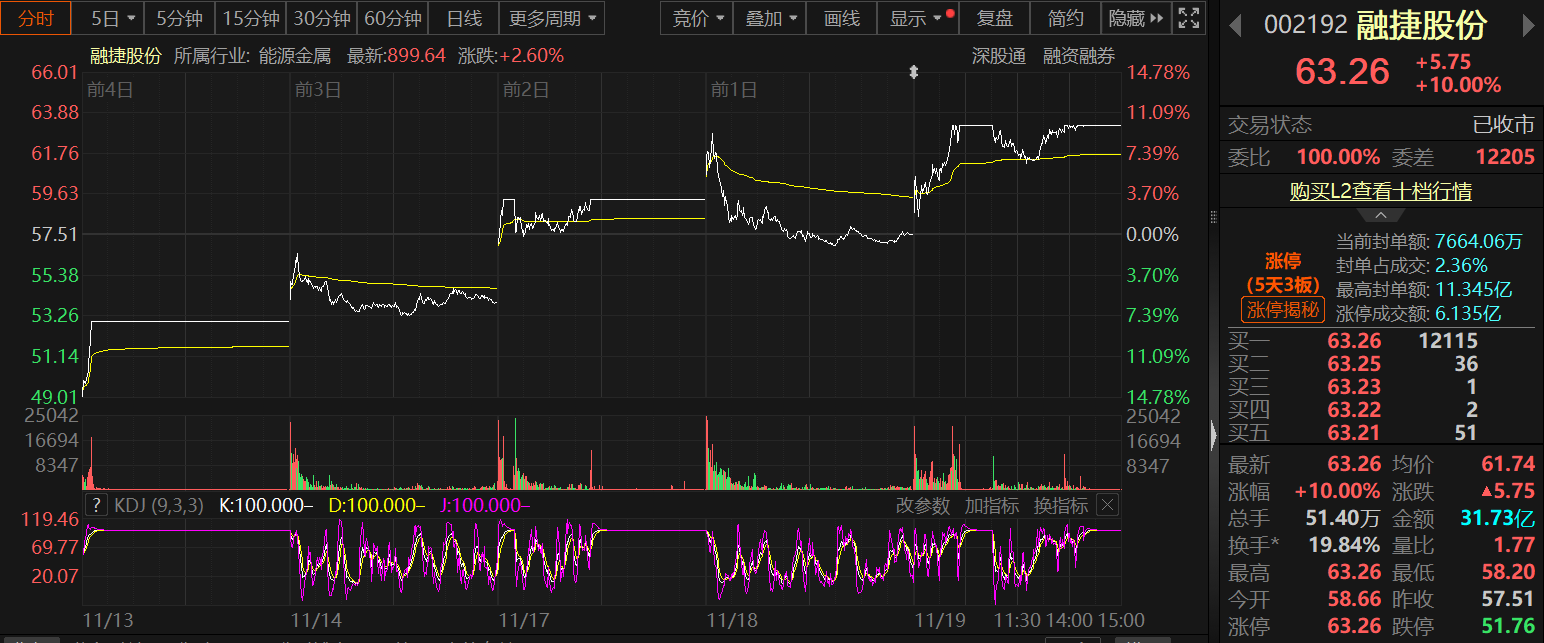Switch to the 日线 daily chart tab
1544x643 pixels.
tap(463, 18)
